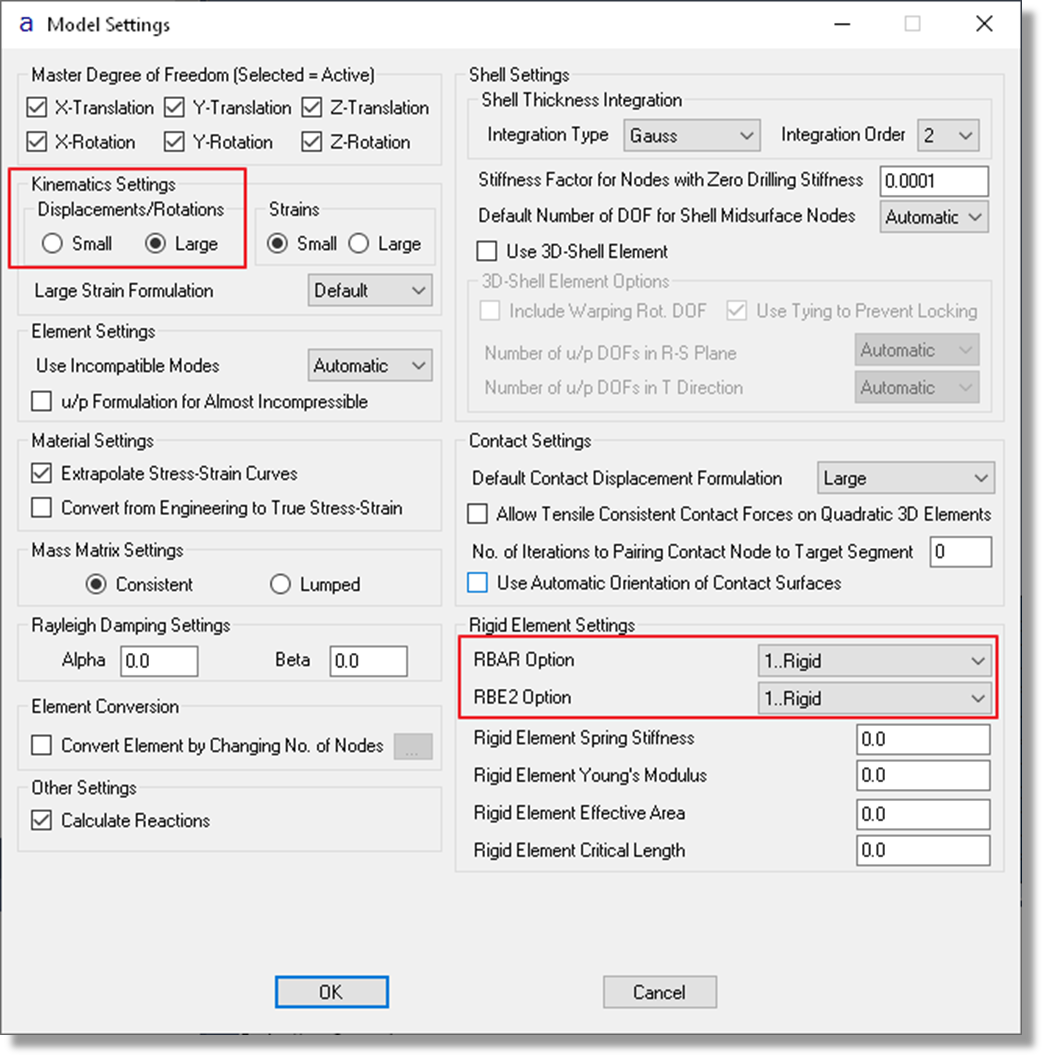Image resolution: width=1045 pixels, height=1058 pixels.
Task: Enable Convert Element by Changing No. of Nodes
Action: 41,746
